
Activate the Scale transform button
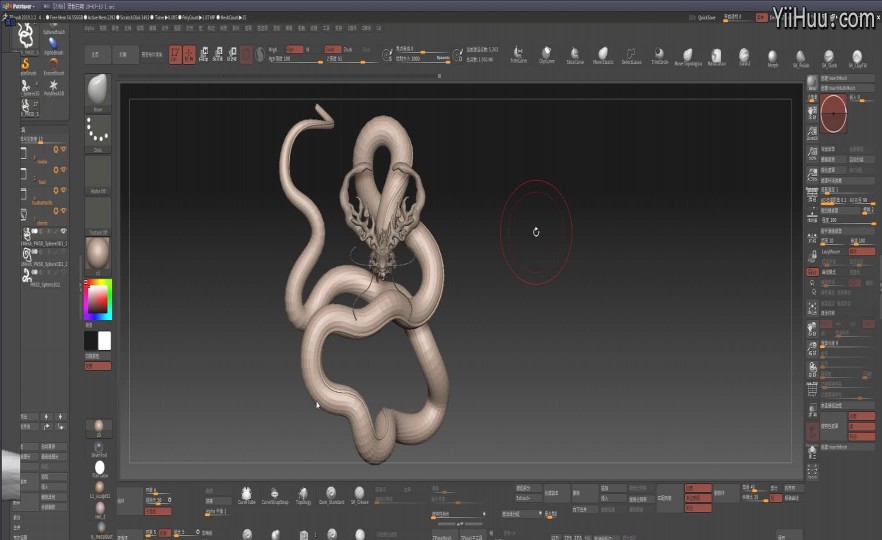[218, 55]
